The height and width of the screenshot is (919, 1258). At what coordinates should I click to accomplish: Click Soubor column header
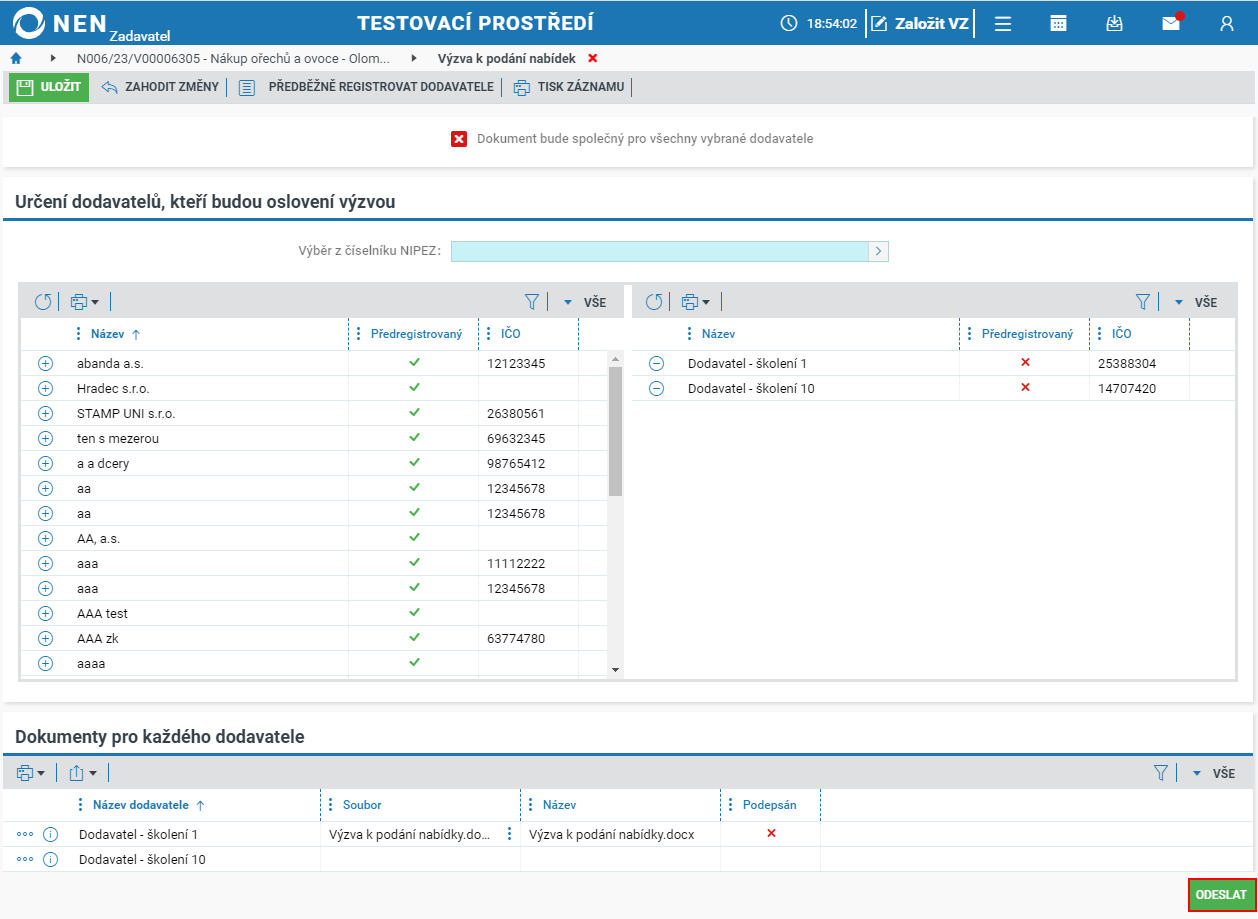tap(362, 805)
